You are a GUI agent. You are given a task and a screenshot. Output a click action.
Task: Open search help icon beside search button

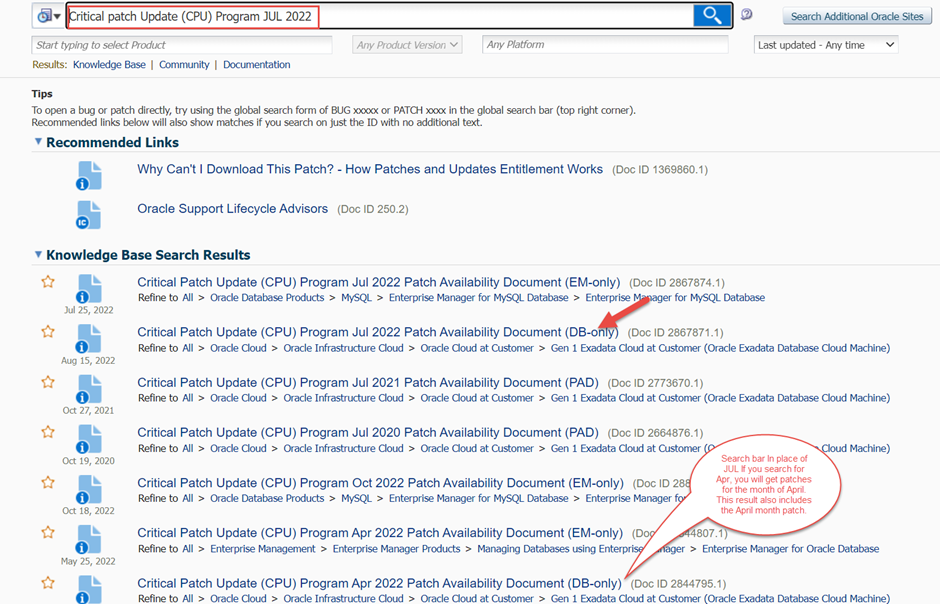(746, 14)
